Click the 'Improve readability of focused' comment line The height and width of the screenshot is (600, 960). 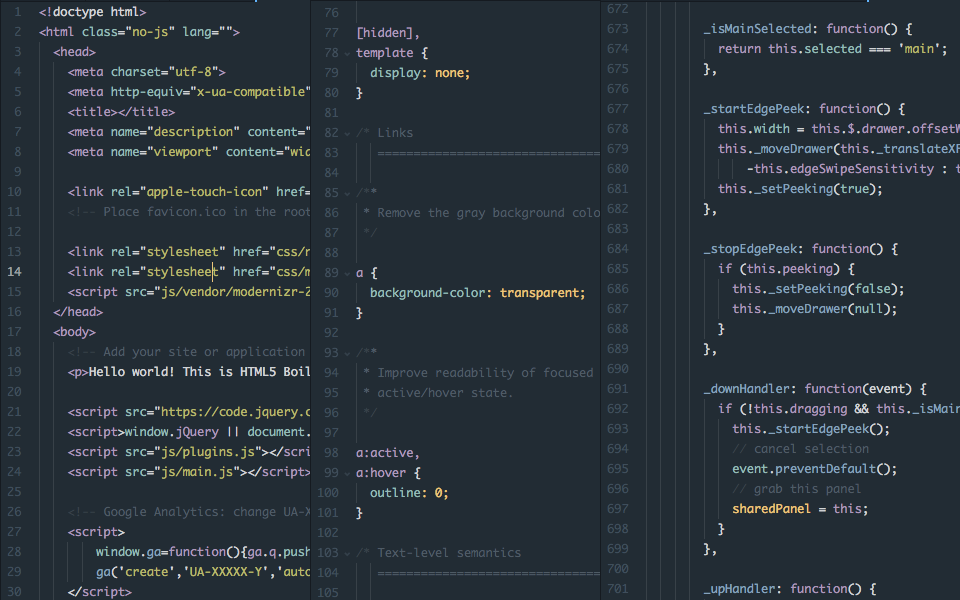[x=478, y=373]
